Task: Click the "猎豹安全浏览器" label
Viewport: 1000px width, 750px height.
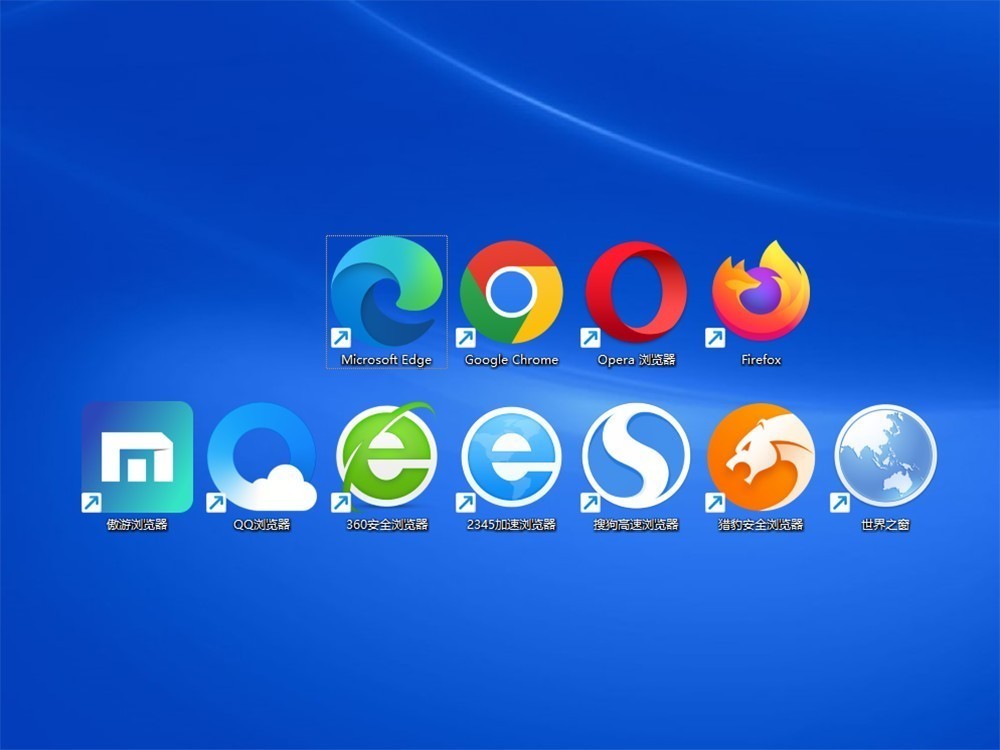Action: pos(761,524)
